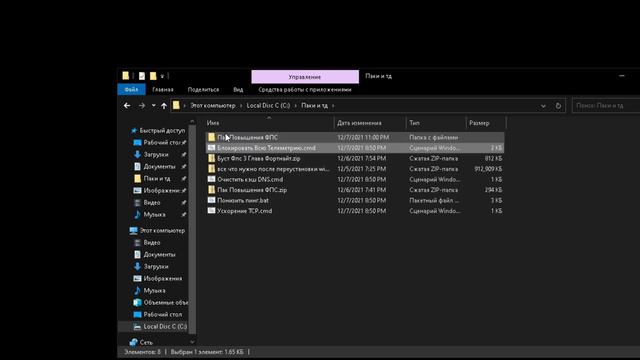
Task: Click the pinned Изображения icon in quick access
Action: pos(138,191)
